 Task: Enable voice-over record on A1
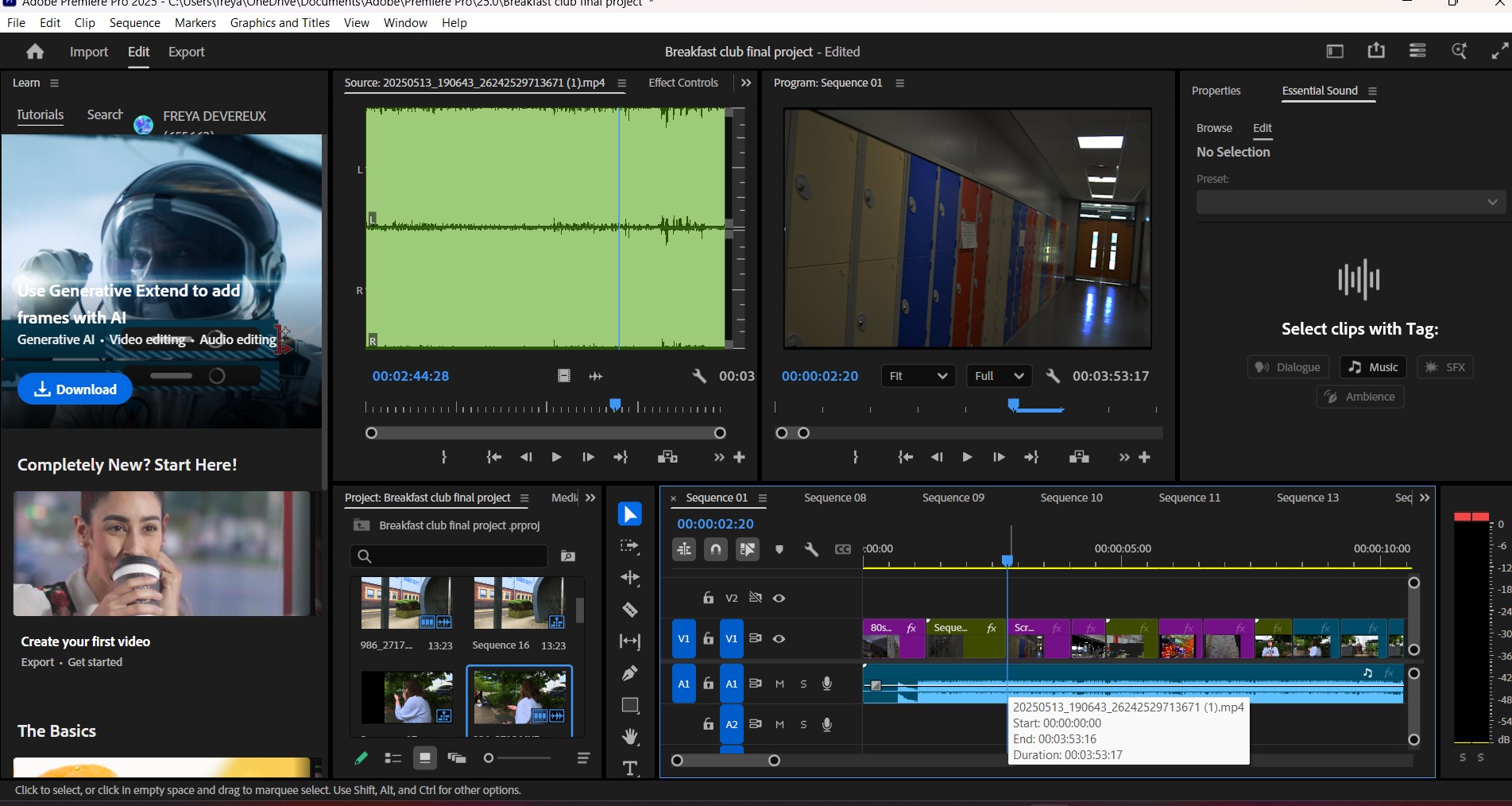coord(827,684)
